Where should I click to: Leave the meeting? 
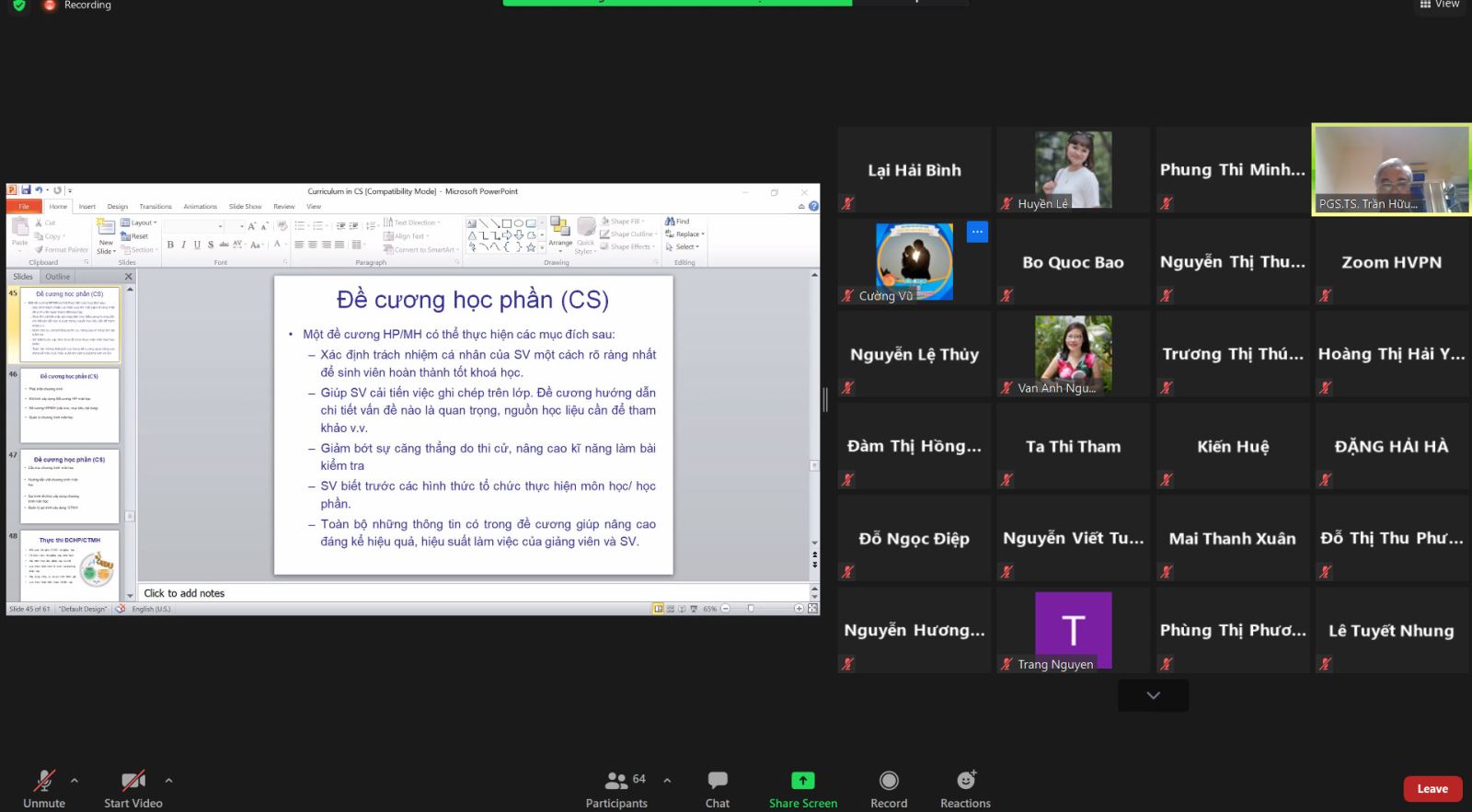[x=1432, y=788]
